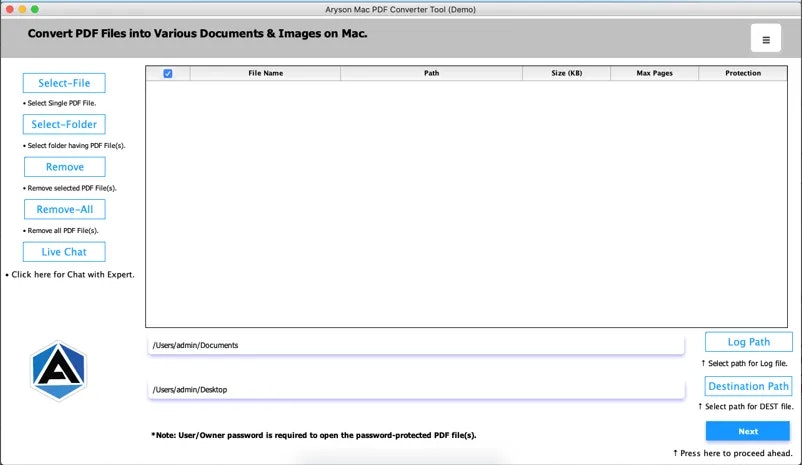This screenshot has height=465, width=802.
Task: Click the Select-Folder button
Action: (64, 124)
